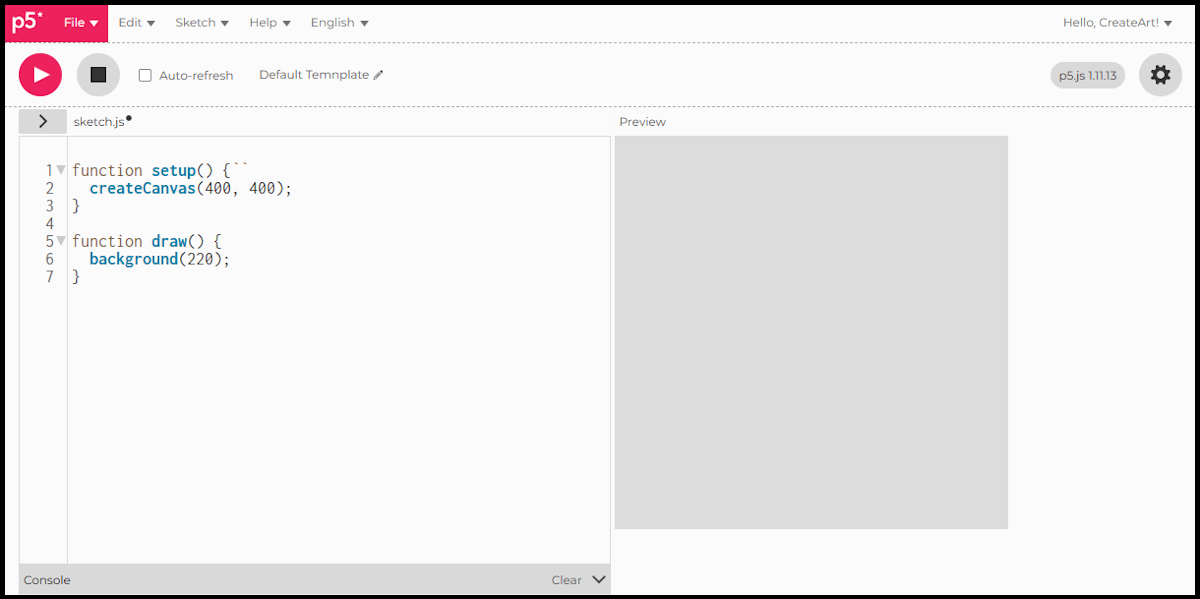Open the English language dropdown
1200x599 pixels.
[339, 23]
